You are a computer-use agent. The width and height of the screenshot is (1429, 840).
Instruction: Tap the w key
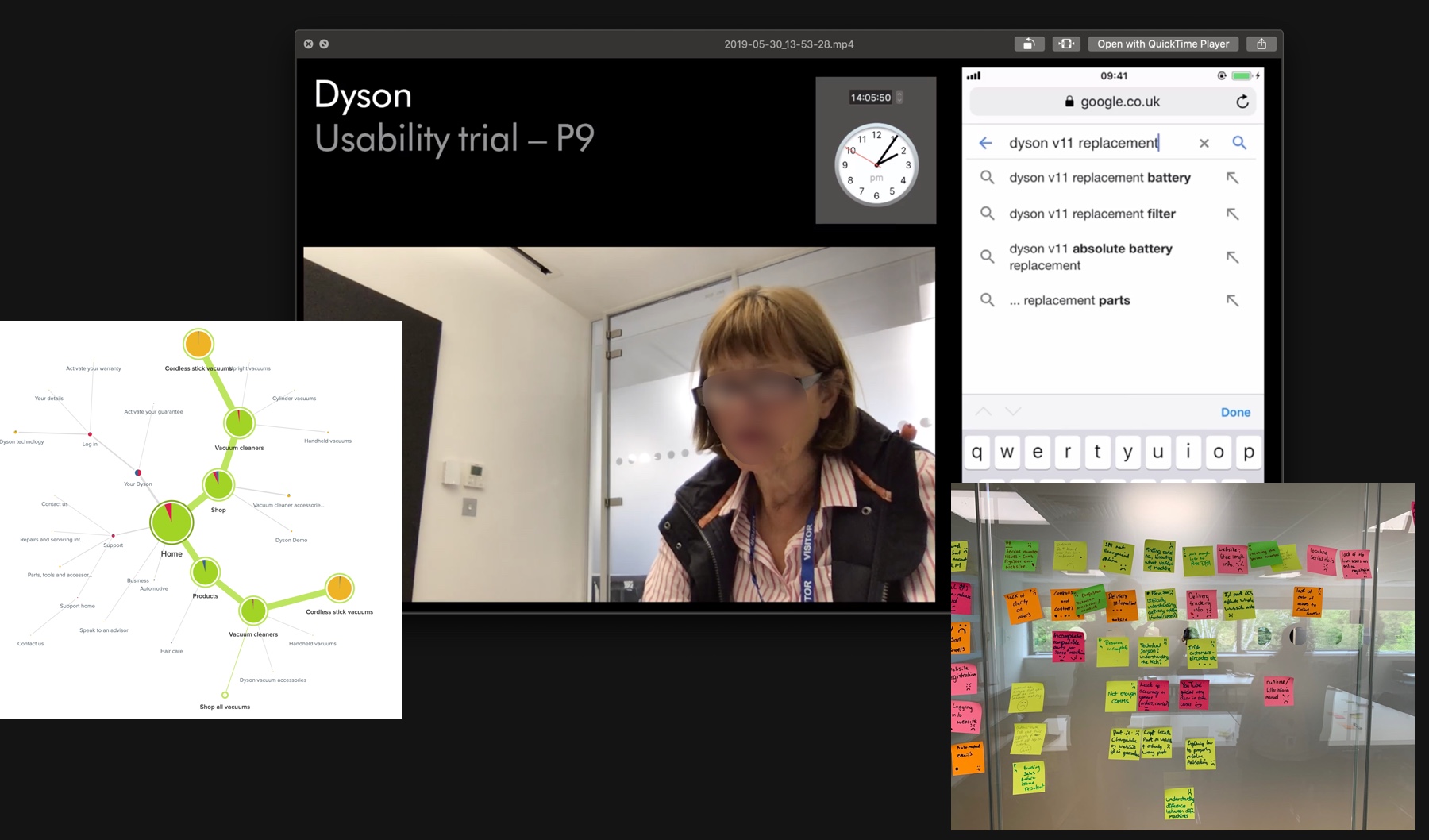(1007, 453)
